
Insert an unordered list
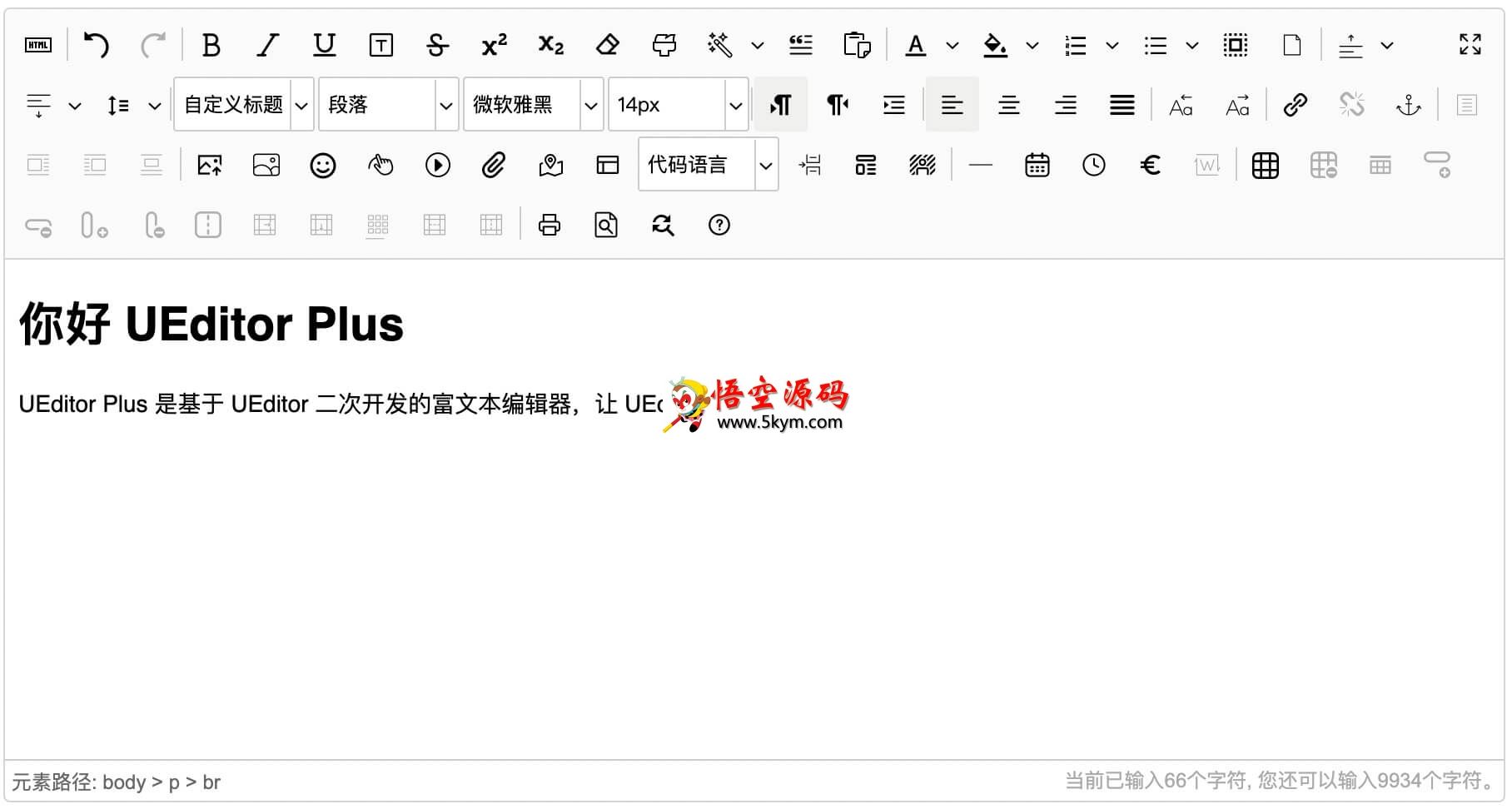[x=1156, y=45]
